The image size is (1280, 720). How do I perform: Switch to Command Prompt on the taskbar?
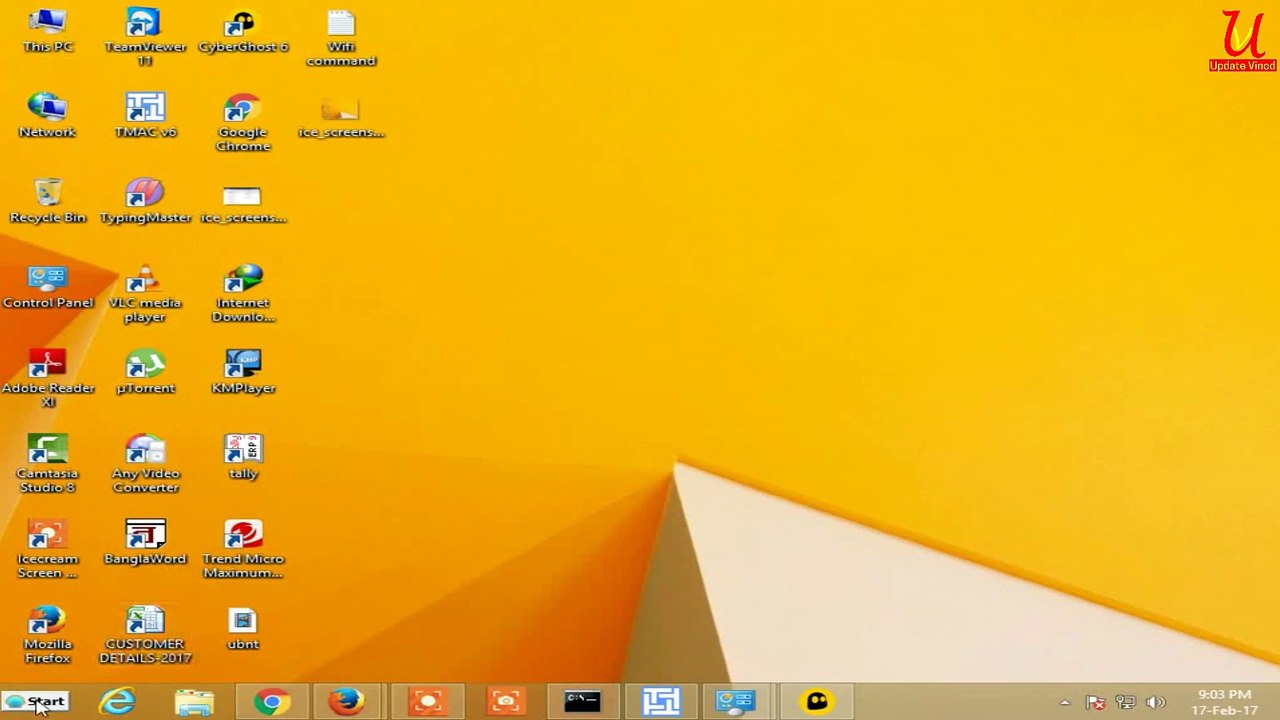point(582,702)
